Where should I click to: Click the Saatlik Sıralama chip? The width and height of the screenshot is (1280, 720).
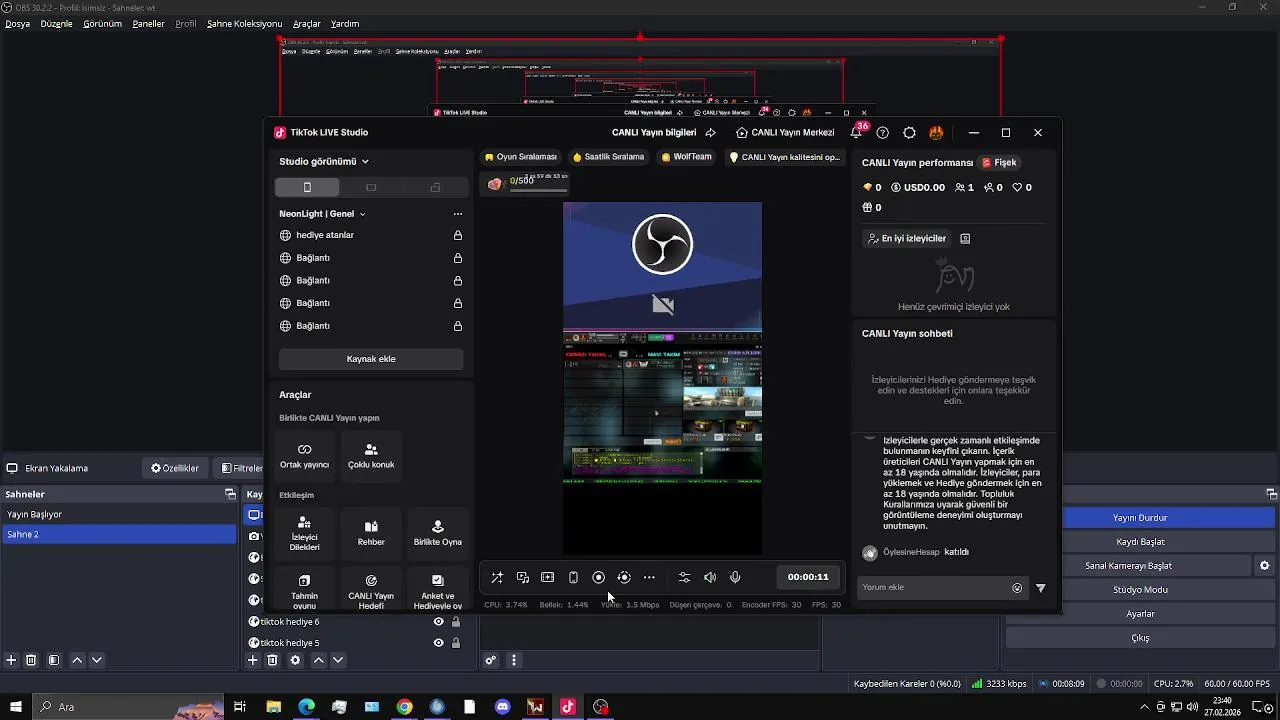608,157
